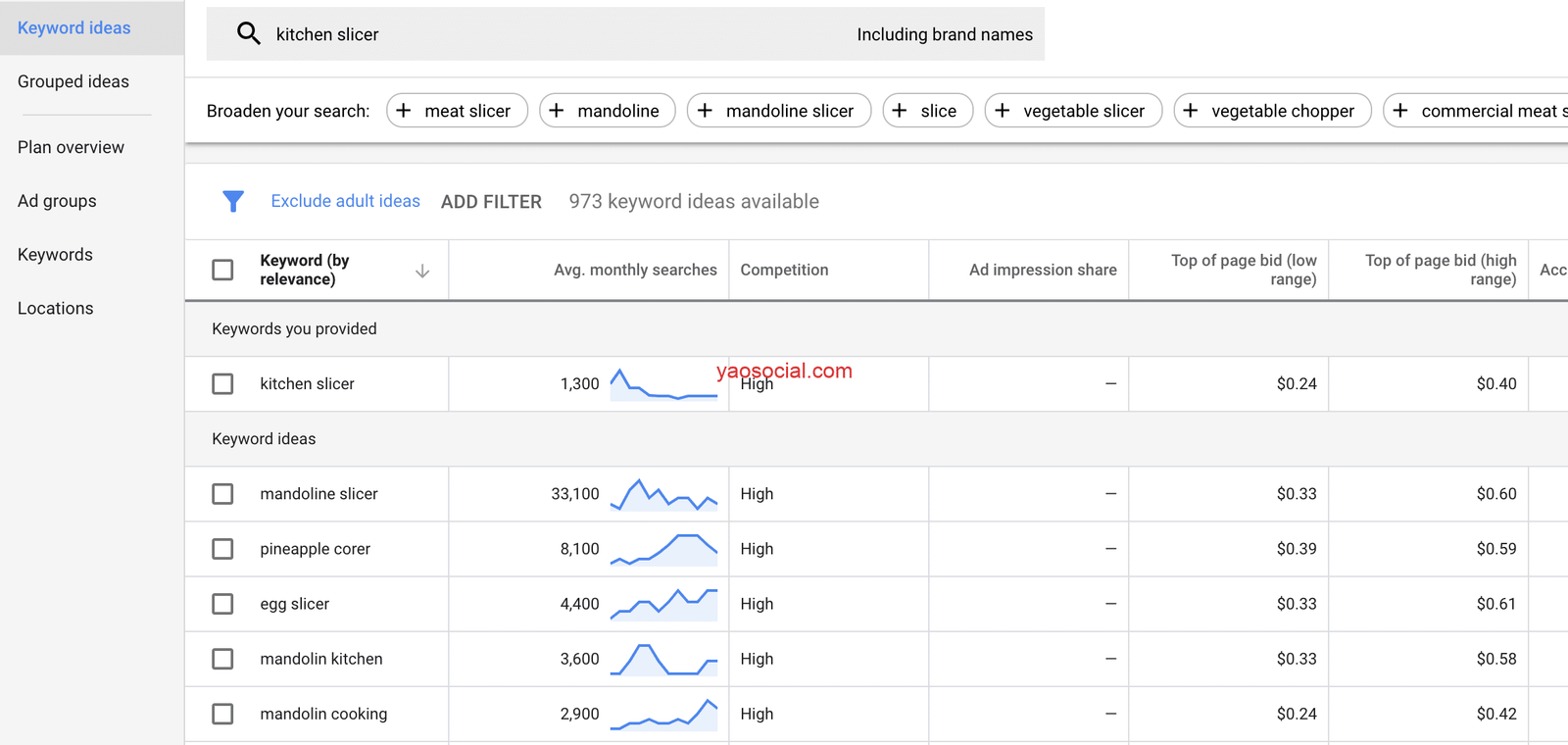Tick the mandolin cooking row checkbox
The height and width of the screenshot is (745, 1568).
coord(223,714)
